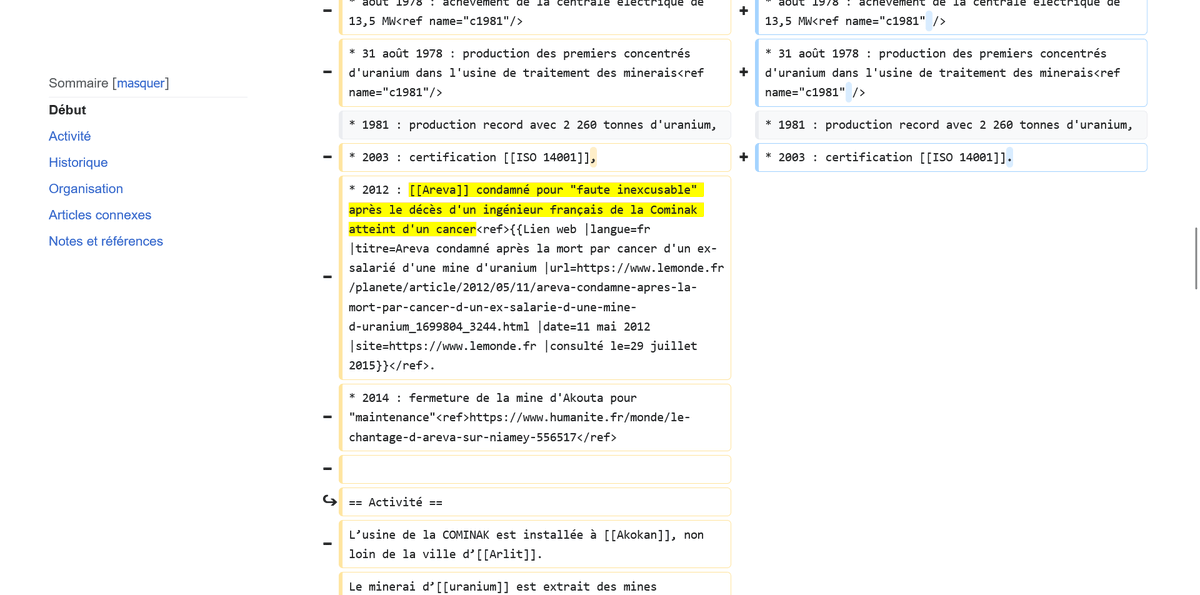
Task: Click minus marker beside 31 août 1978 row
Action: coord(327,72)
